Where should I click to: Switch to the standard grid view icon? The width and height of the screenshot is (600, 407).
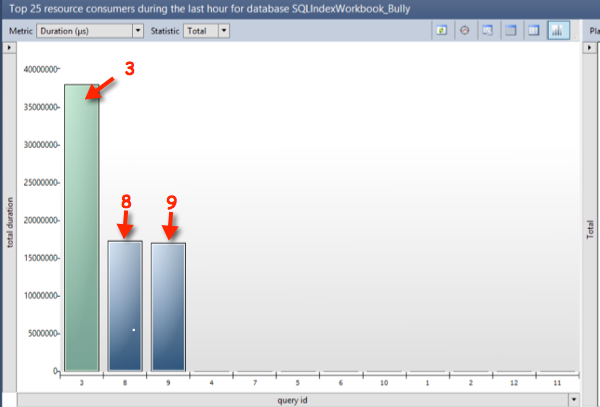tap(533, 30)
